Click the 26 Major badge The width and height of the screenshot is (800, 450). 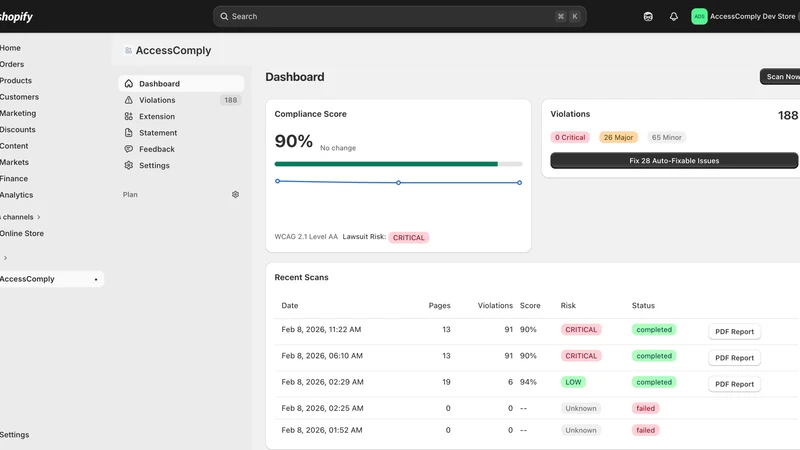pyautogui.click(x=618, y=137)
